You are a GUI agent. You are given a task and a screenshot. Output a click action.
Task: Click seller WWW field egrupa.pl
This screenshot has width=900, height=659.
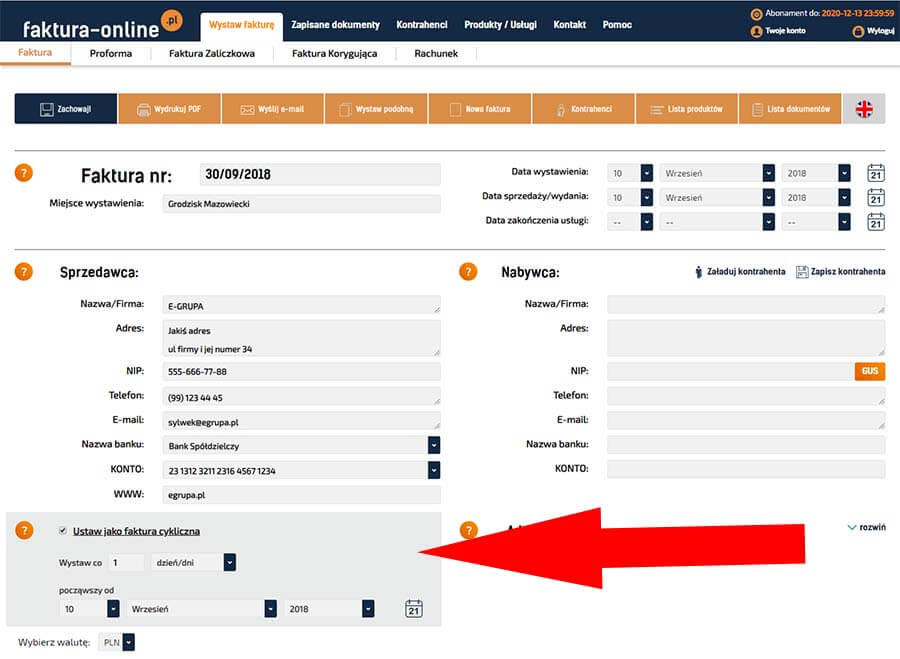301,494
